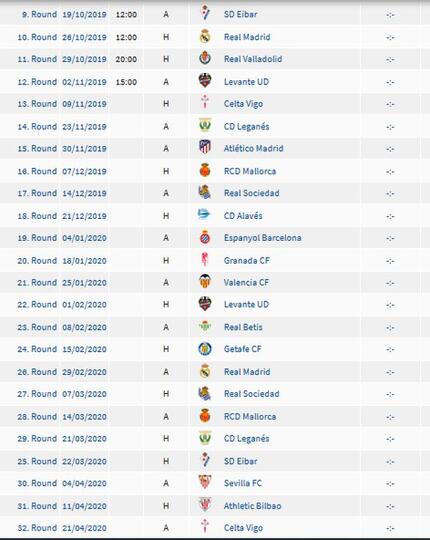Click the Espanyol Barcelona club crest
The width and height of the screenshot is (430, 540).
coord(205,237)
